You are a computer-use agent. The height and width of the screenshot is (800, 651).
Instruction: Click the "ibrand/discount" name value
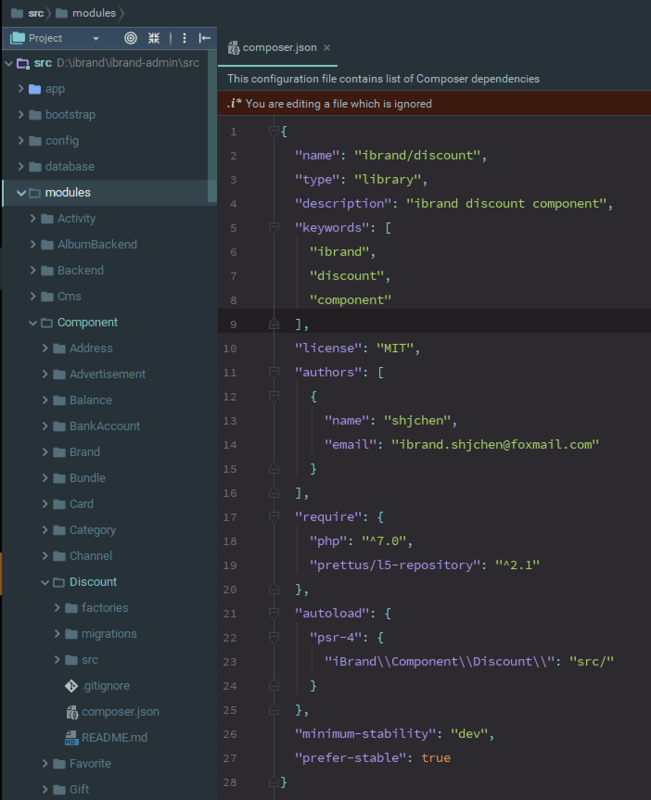tap(417, 156)
